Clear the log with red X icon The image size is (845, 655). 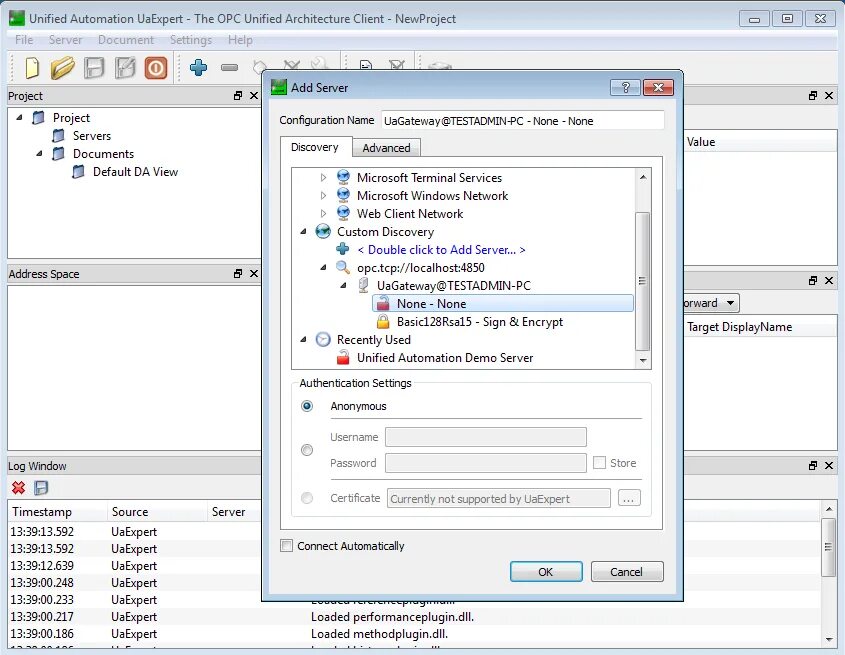(18, 488)
